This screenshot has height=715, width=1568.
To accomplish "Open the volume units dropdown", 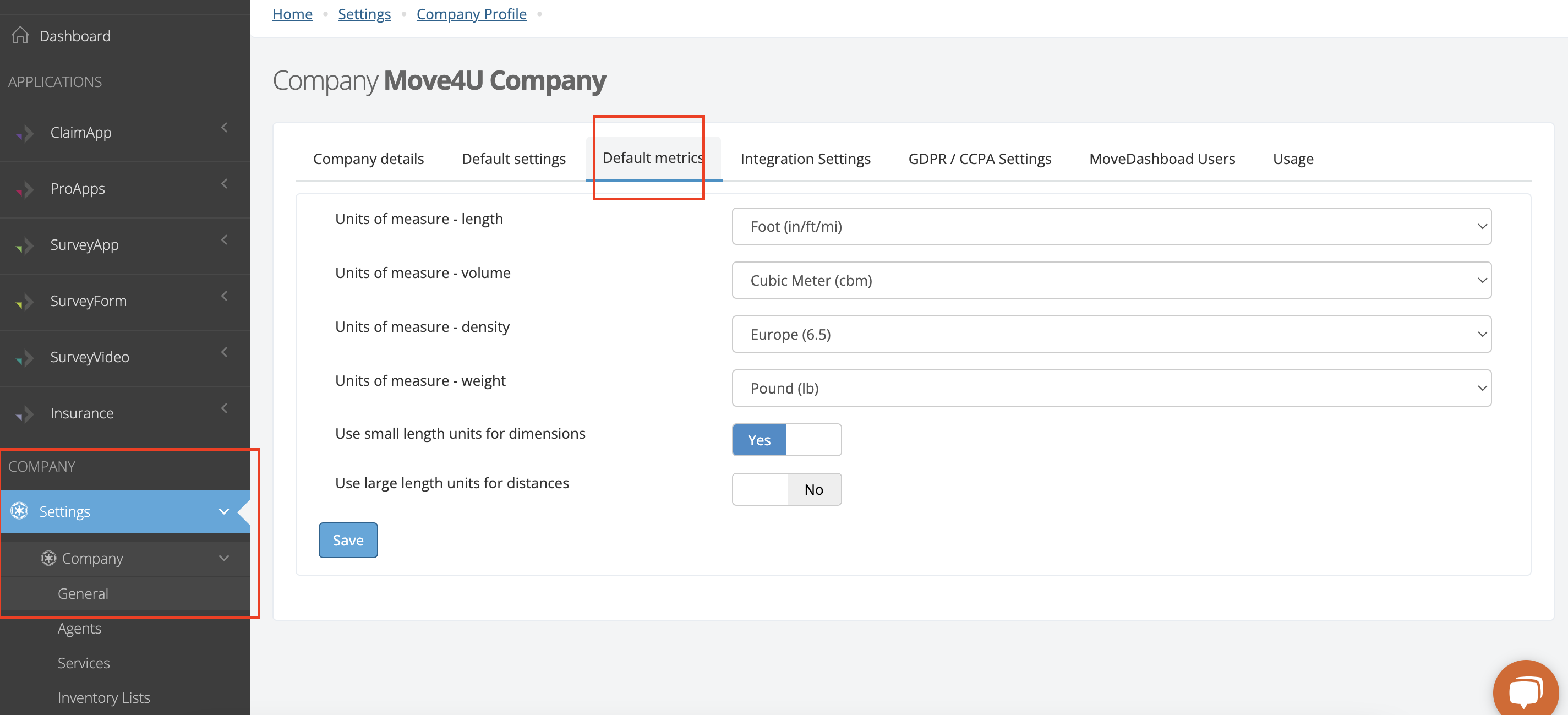I will click(x=1112, y=281).
